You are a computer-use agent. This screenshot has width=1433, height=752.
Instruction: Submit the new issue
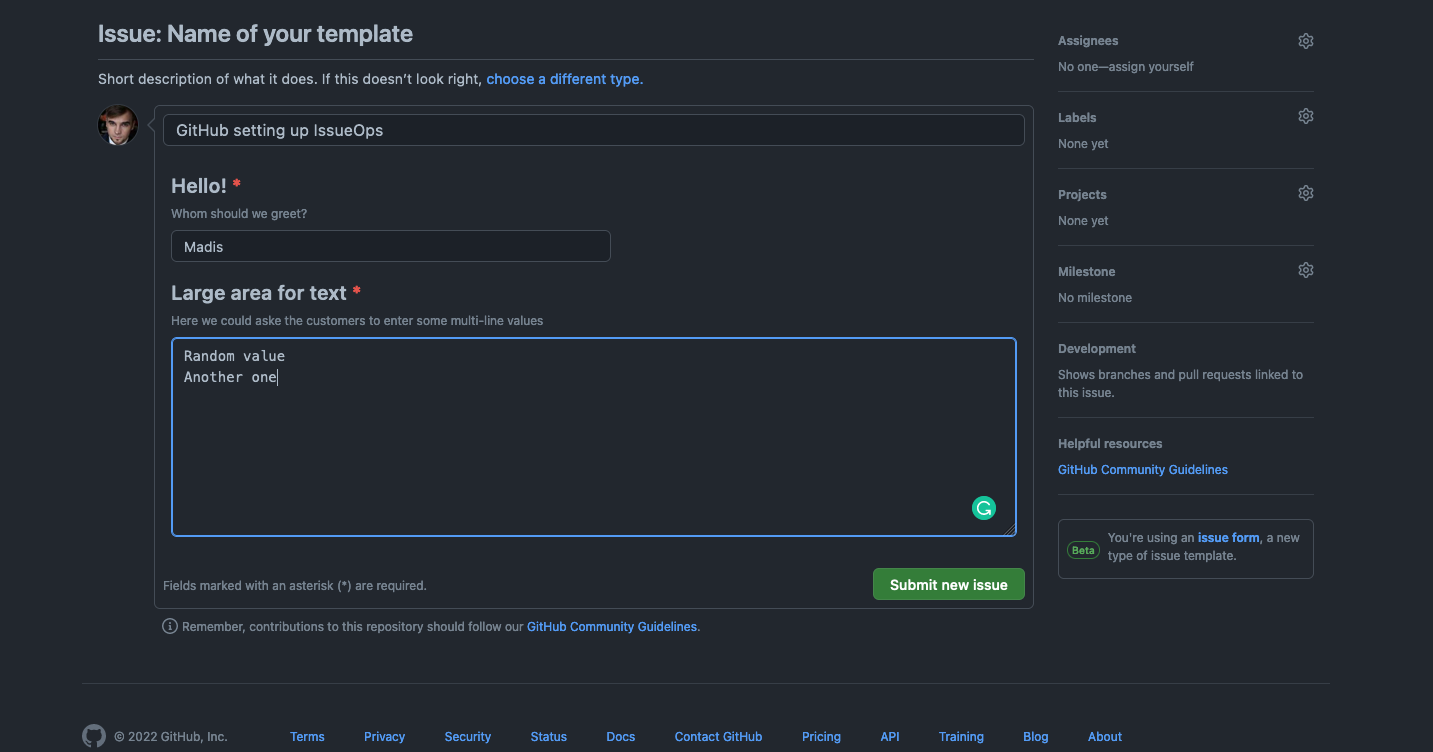(948, 585)
